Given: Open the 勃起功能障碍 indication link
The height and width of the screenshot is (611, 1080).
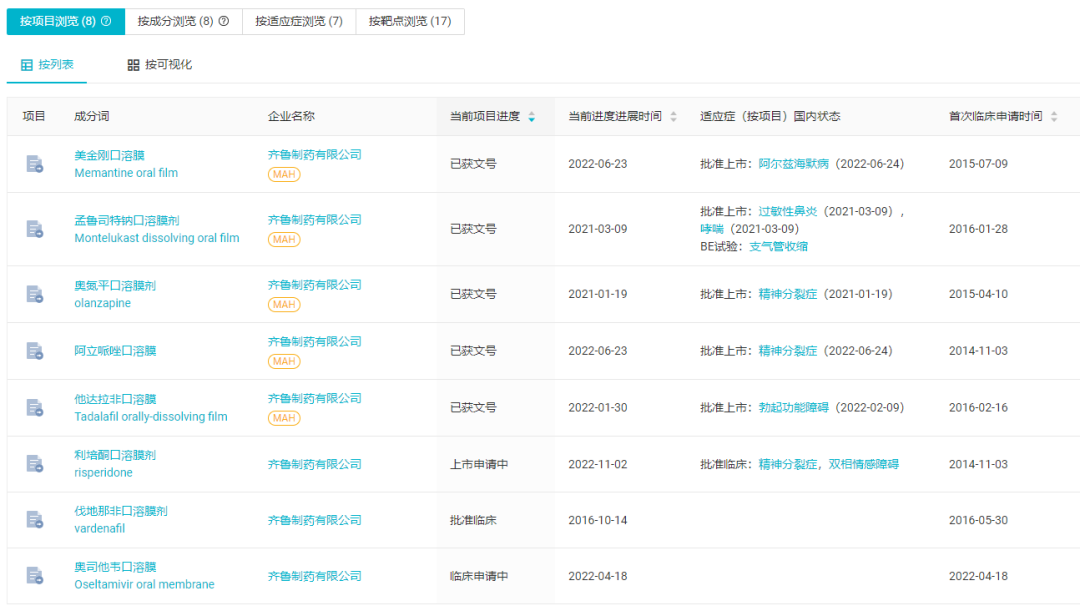Looking at the screenshot, I should (794, 408).
